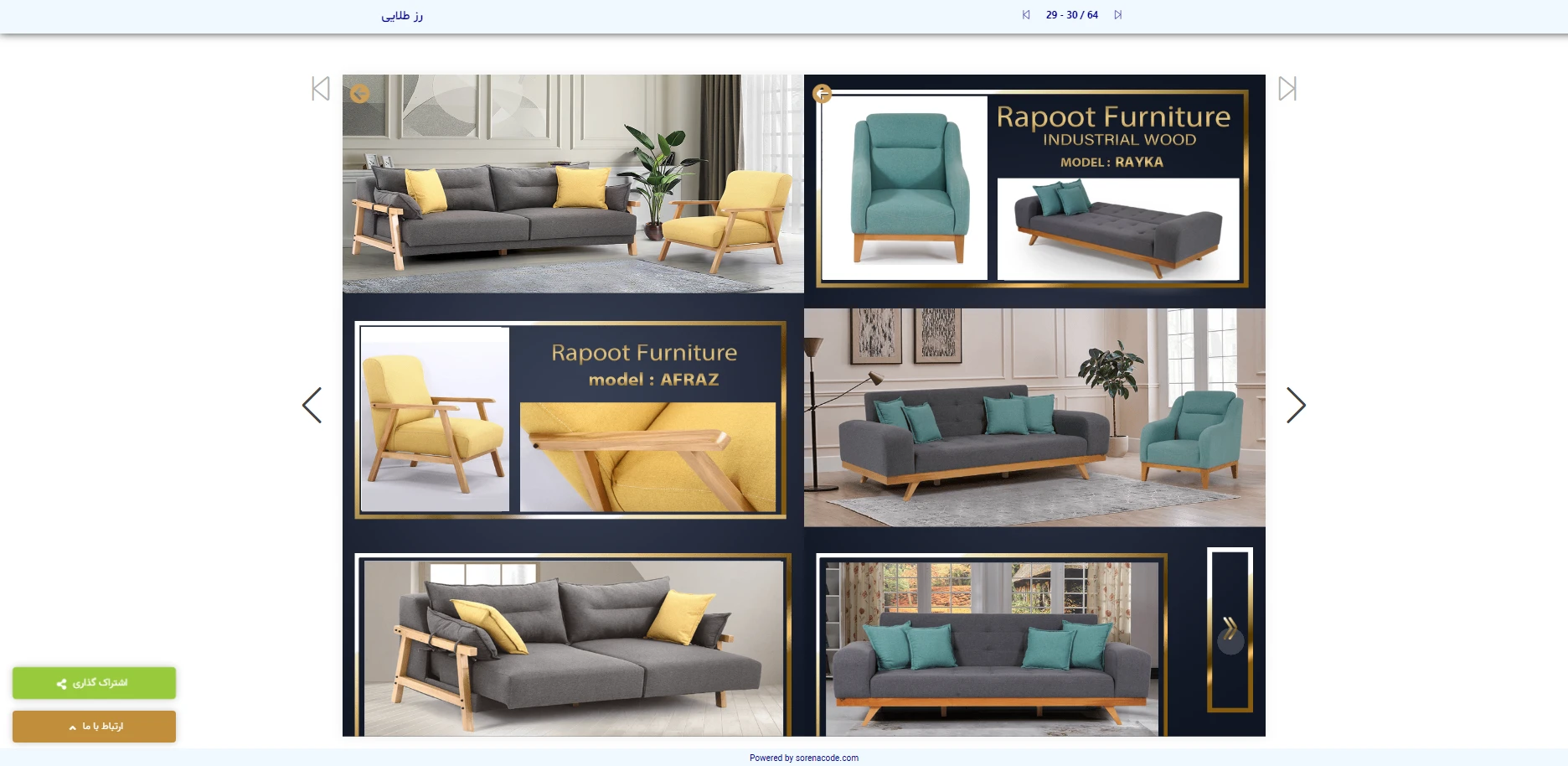Click Rapoot Furniture heading on left page
This screenshot has height=766, width=1568.
tap(644, 353)
